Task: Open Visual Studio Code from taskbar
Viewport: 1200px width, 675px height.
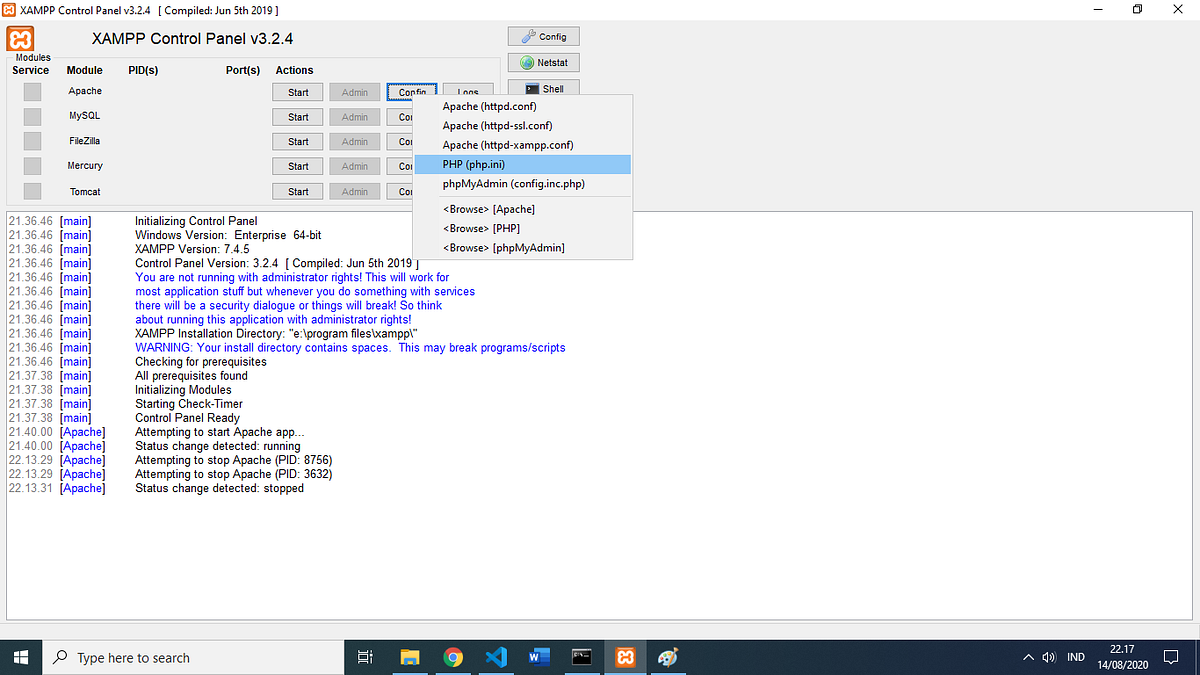Action: (x=496, y=657)
